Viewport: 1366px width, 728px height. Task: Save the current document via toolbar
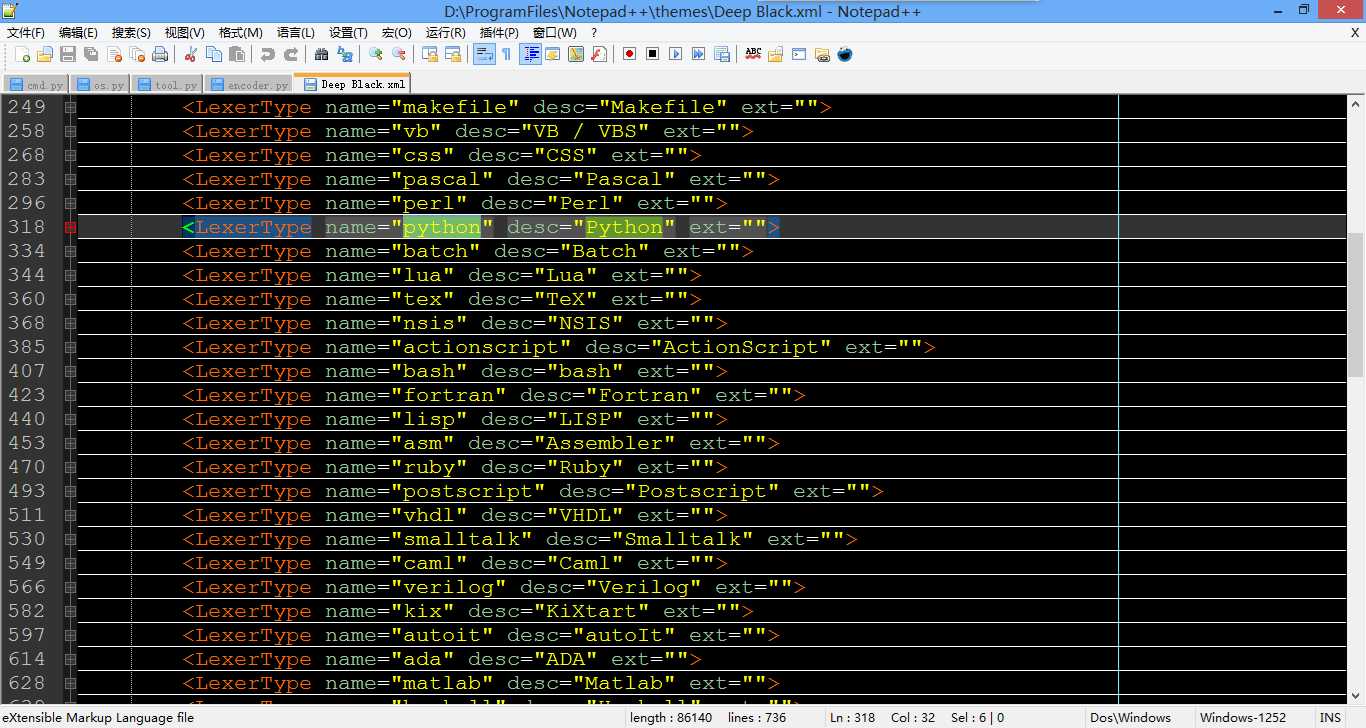coord(68,54)
